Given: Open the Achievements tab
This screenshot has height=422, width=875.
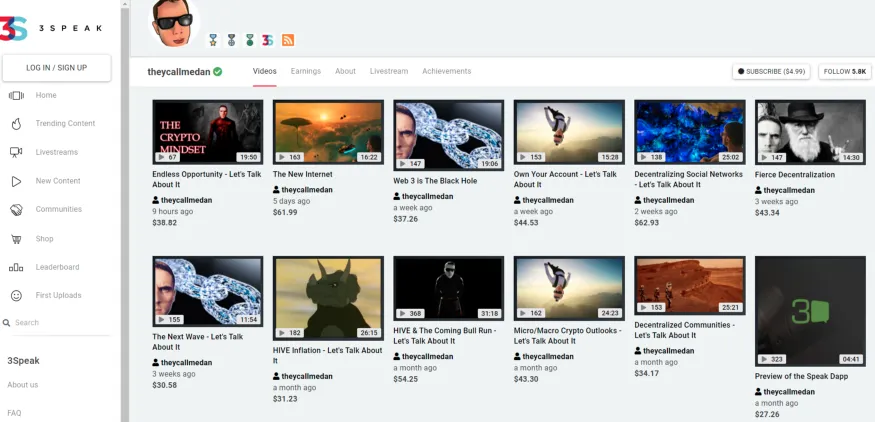Looking at the screenshot, I should pos(446,71).
